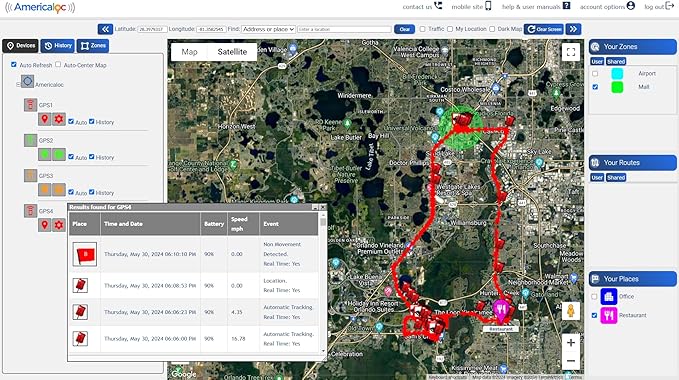Expand right panel with double-arrow button
This screenshot has height=380, width=679.
(573, 29)
